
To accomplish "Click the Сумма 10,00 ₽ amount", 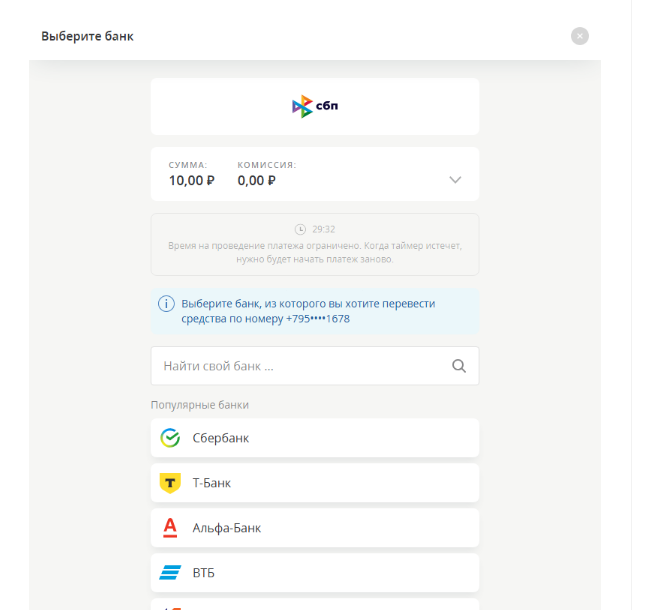I will pyautogui.click(x=191, y=181).
